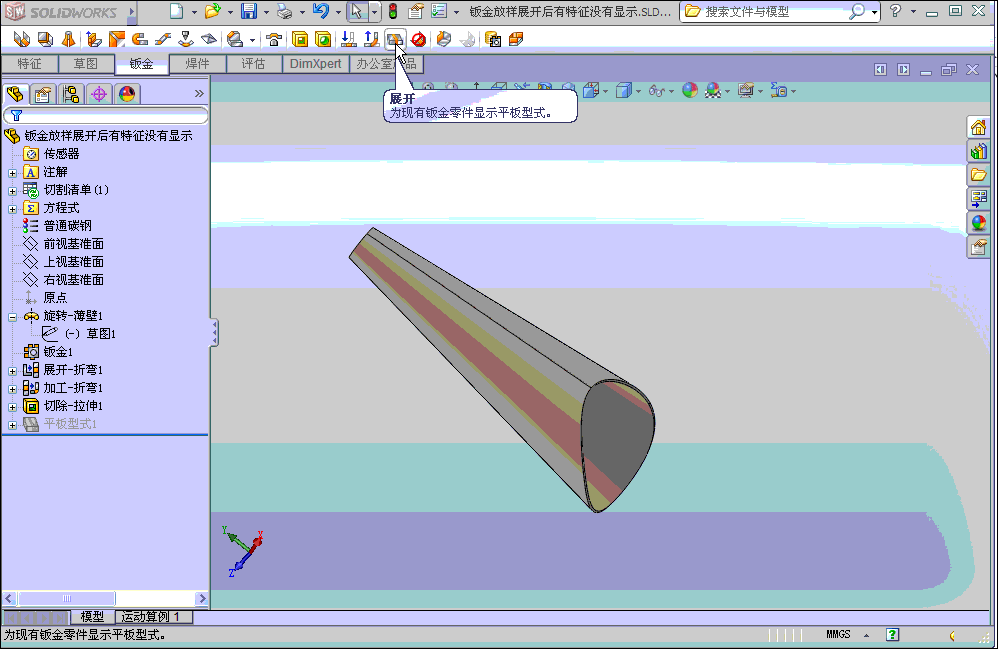
Task: Expand the 切除-拉伸1 feature
Action: (x=12, y=406)
